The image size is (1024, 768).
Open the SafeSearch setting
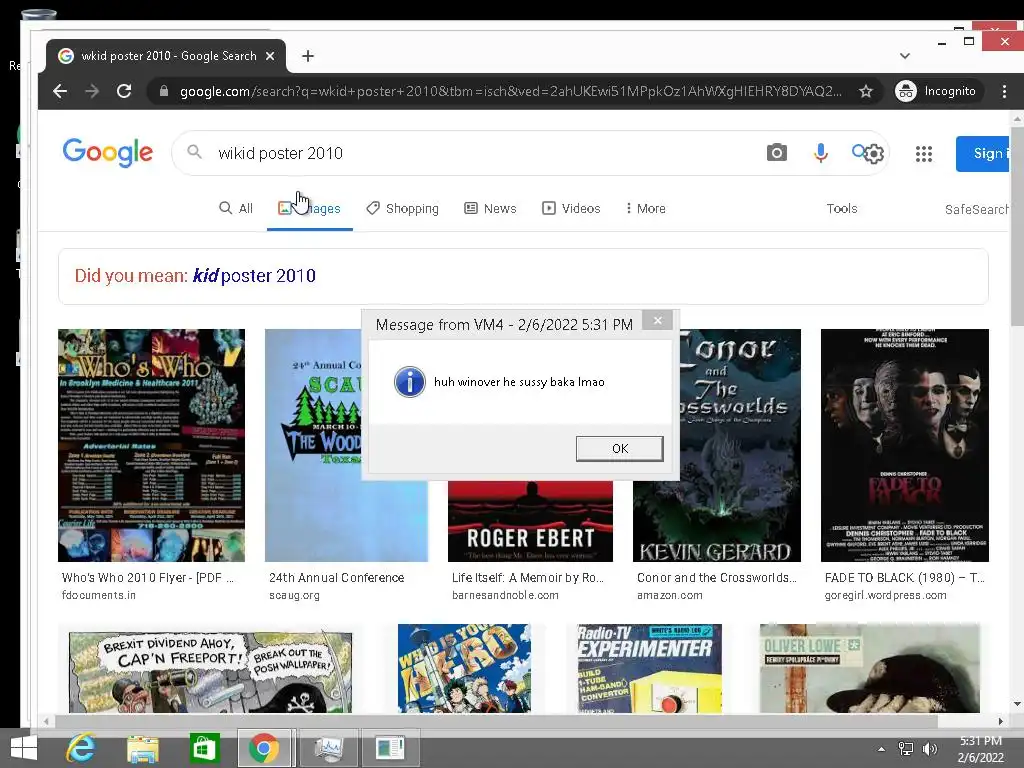[x=976, y=209]
